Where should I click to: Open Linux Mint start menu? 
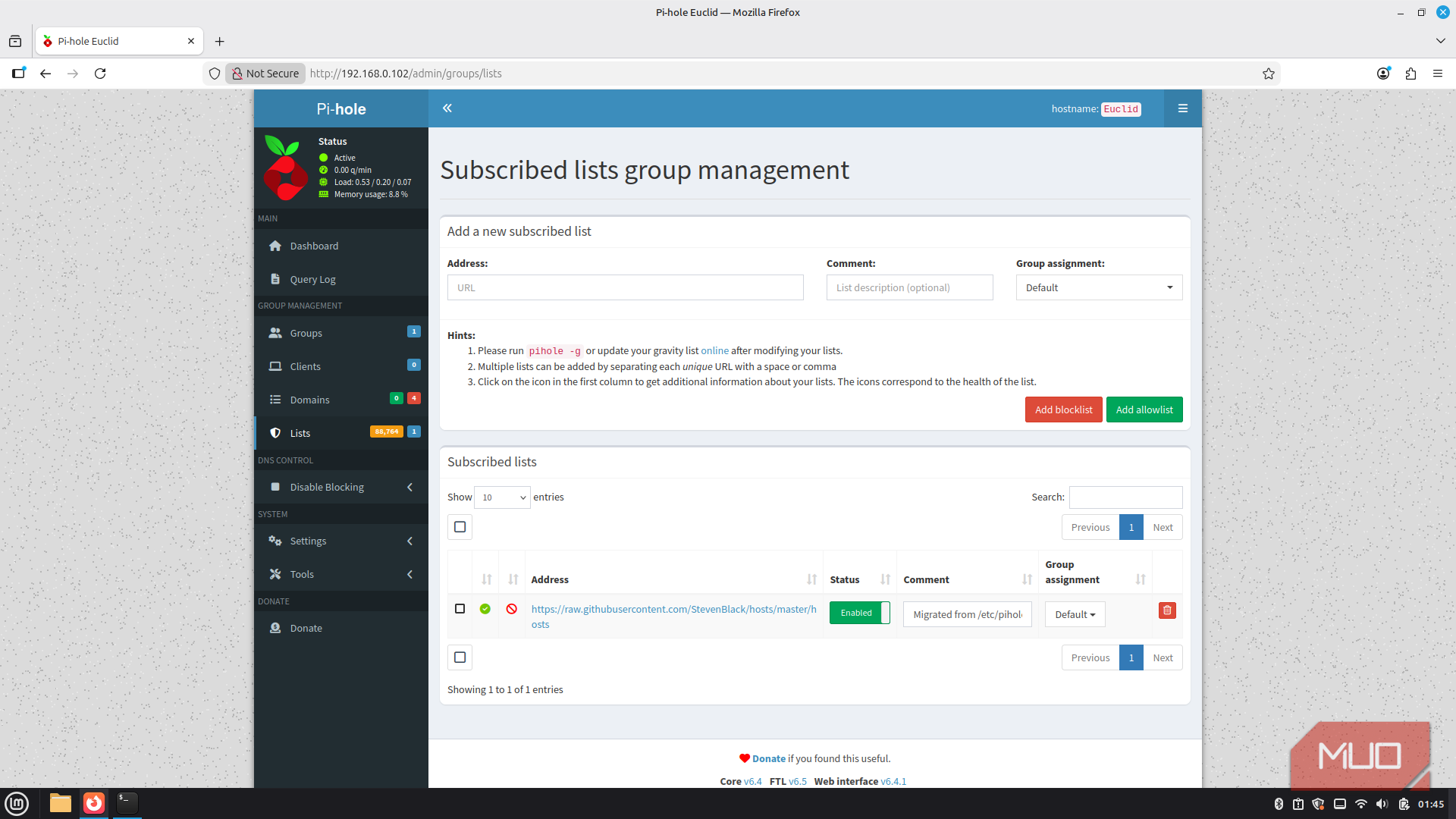(x=17, y=803)
